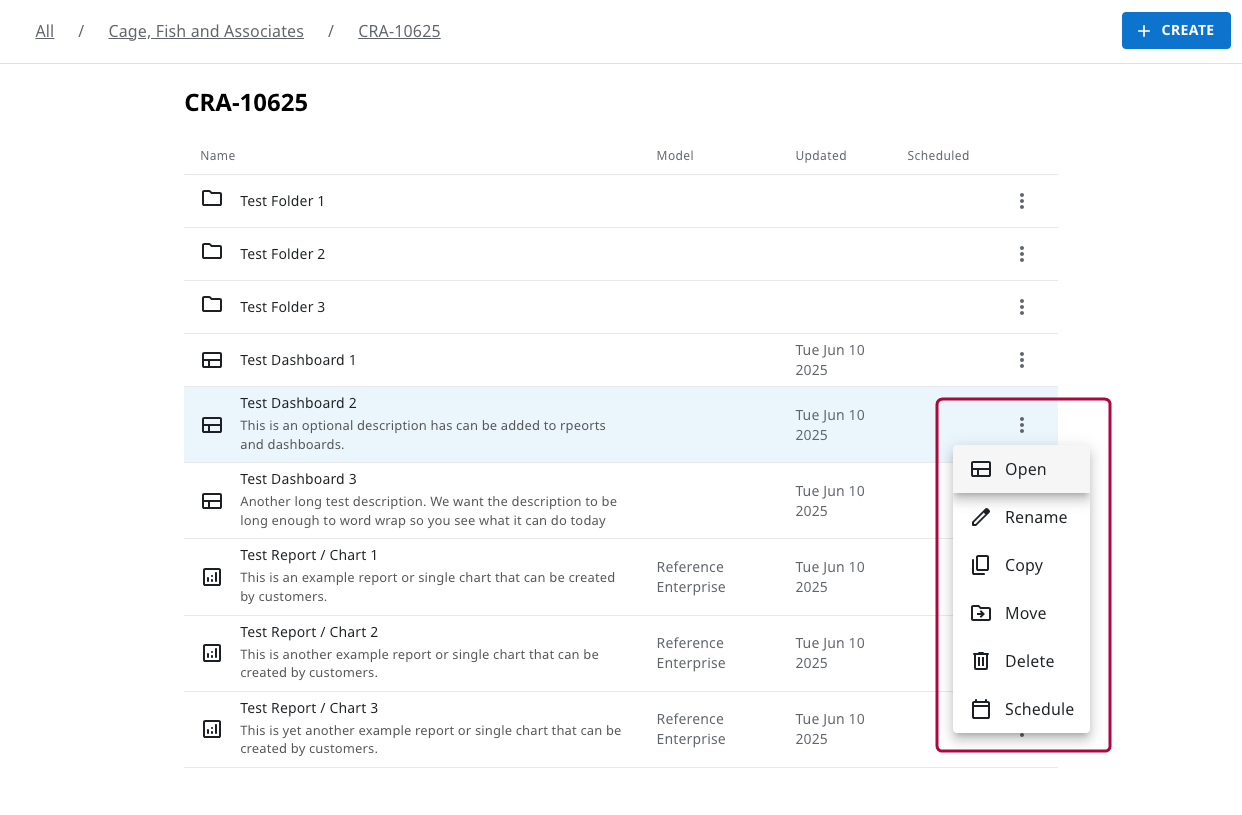Open the kebab menu for Test Dashboard 1
This screenshot has height=815, width=1242.
1022,359
